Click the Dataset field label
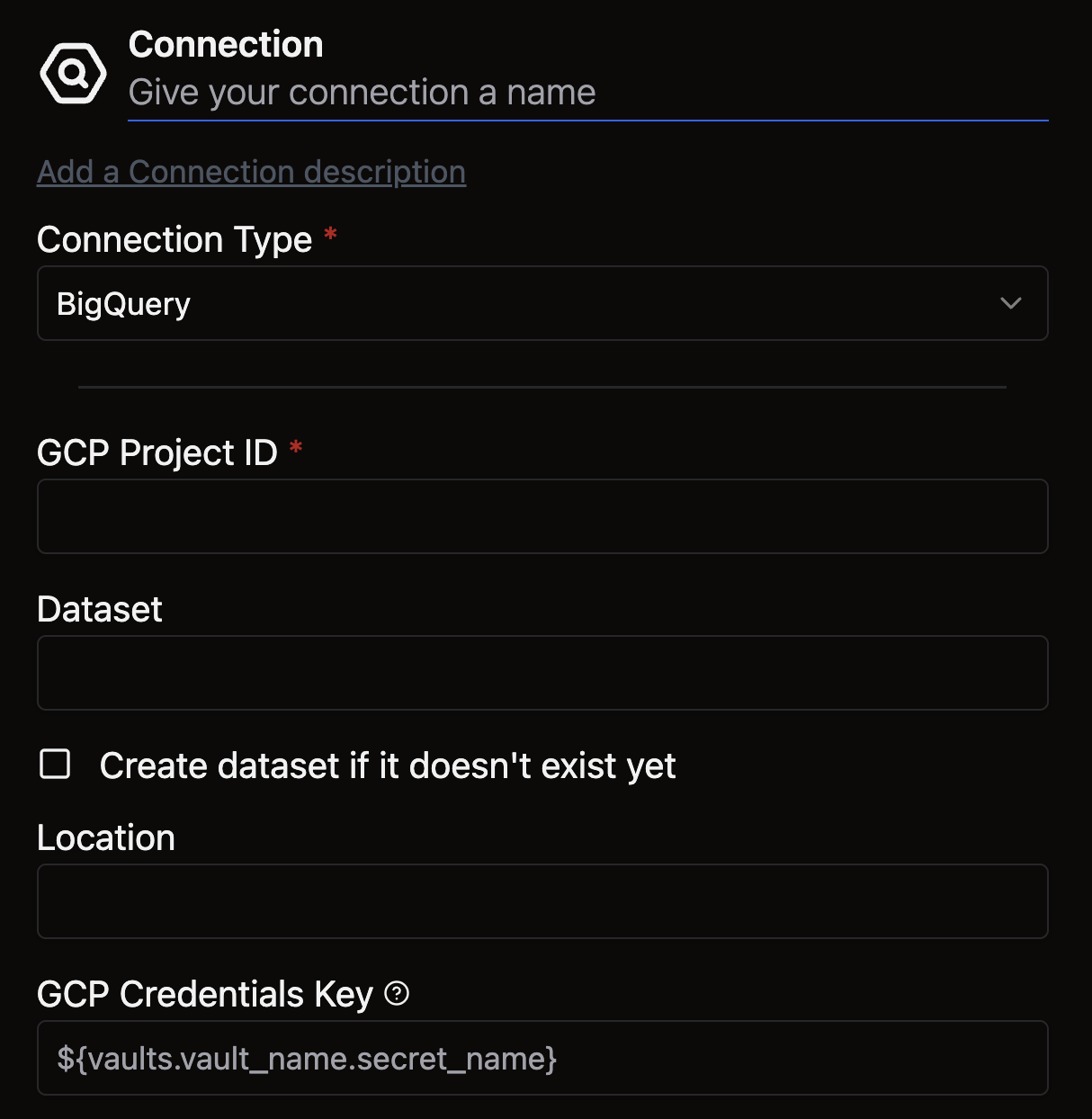 tap(100, 610)
